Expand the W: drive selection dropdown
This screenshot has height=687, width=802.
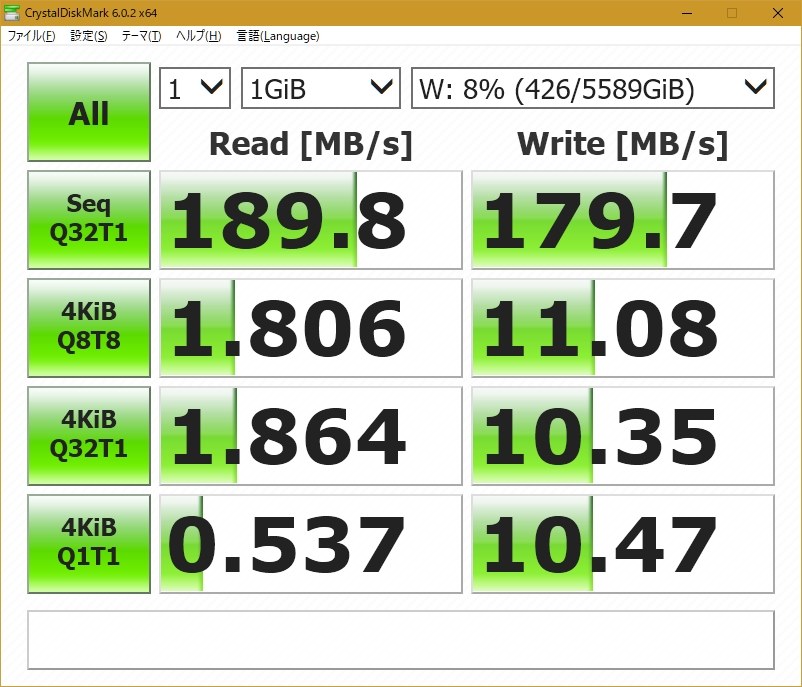(x=593, y=88)
